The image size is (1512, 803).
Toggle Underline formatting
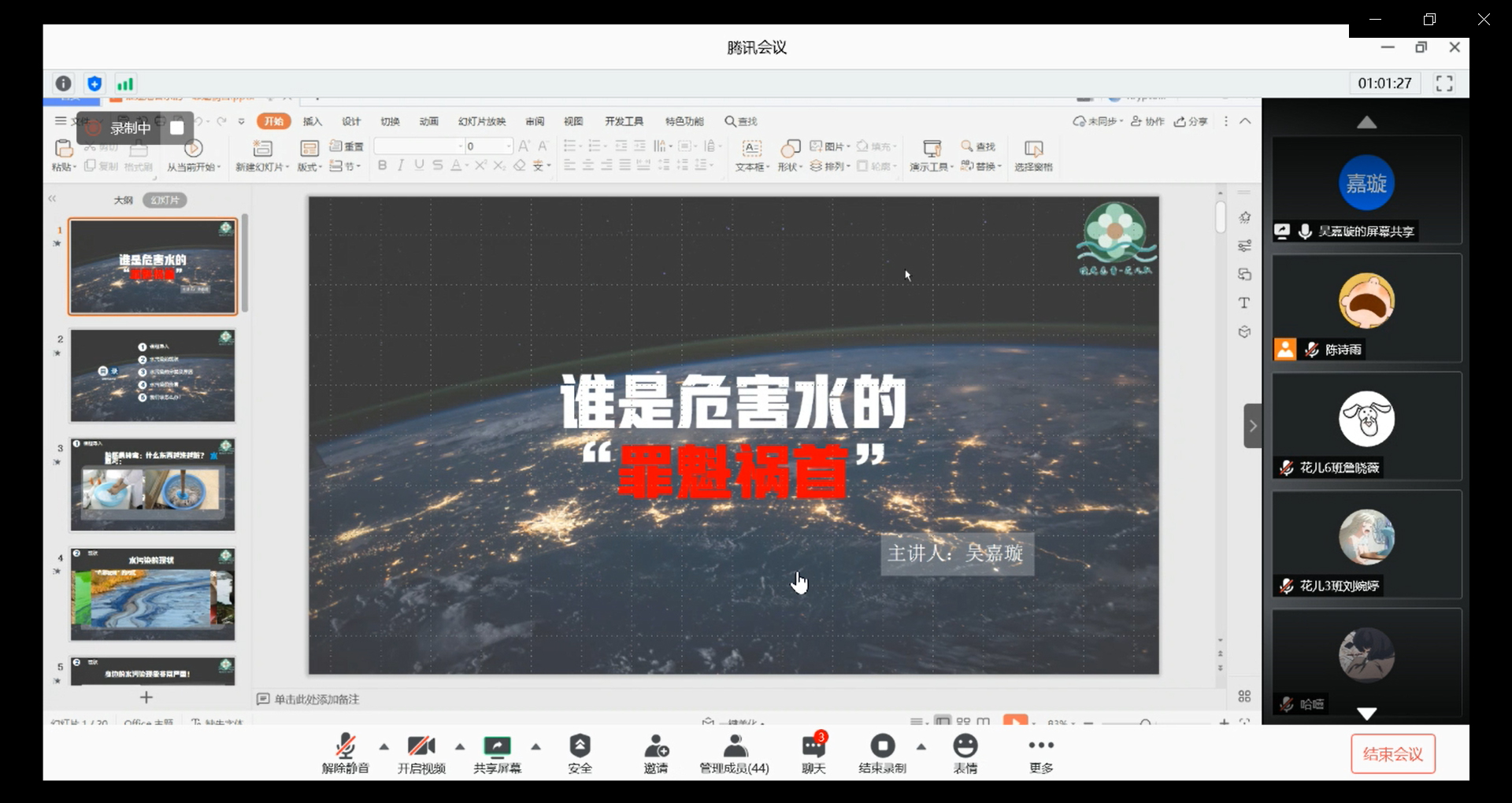point(419,165)
